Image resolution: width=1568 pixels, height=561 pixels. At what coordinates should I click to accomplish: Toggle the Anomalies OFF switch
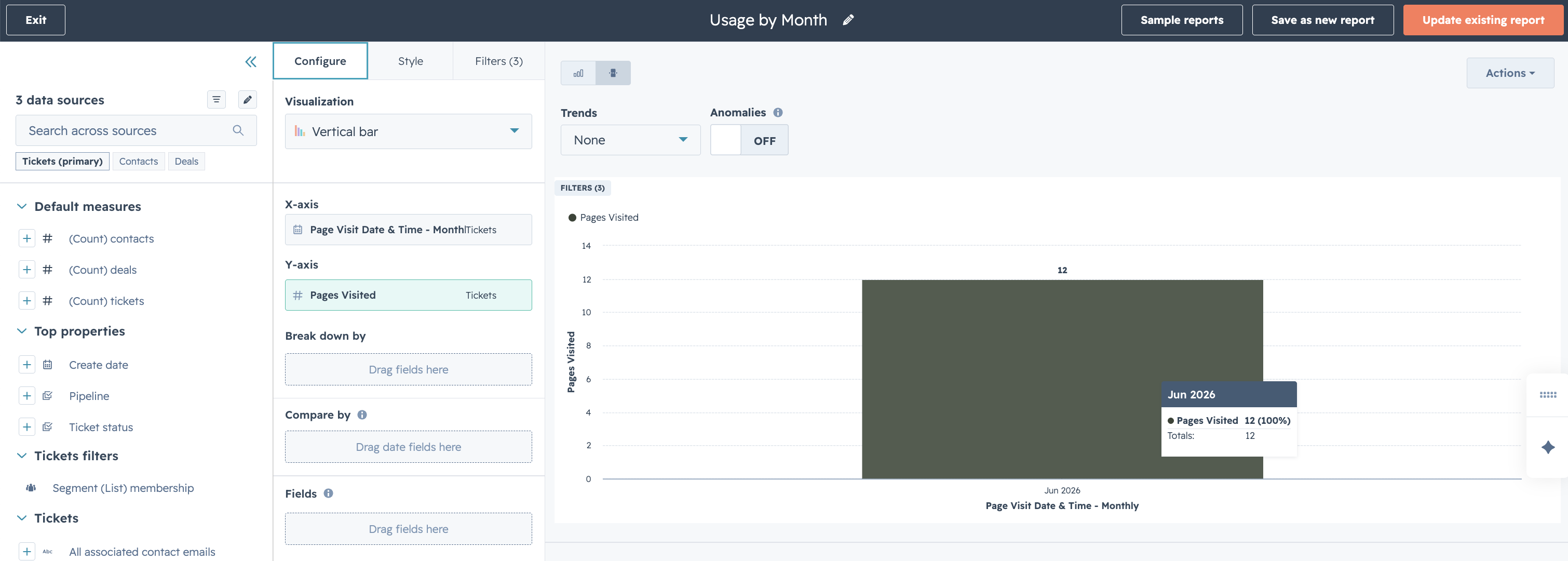(x=749, y=140)
